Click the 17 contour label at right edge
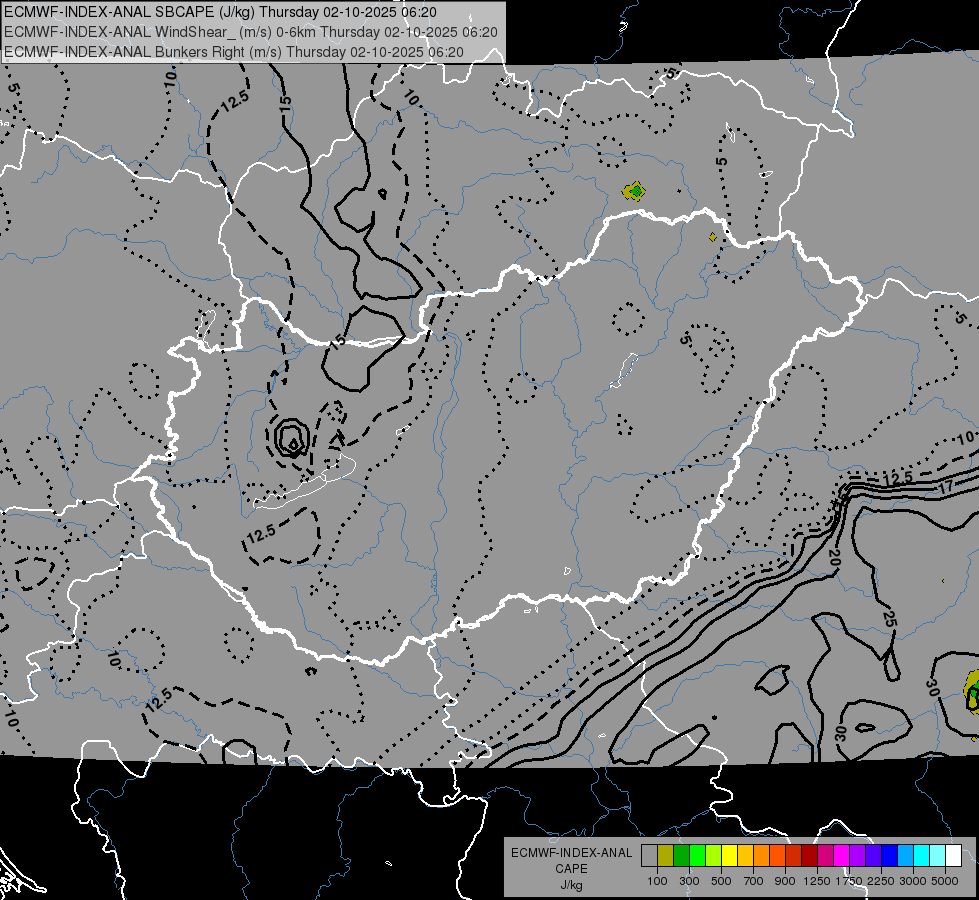 click(x=946, y=486)
